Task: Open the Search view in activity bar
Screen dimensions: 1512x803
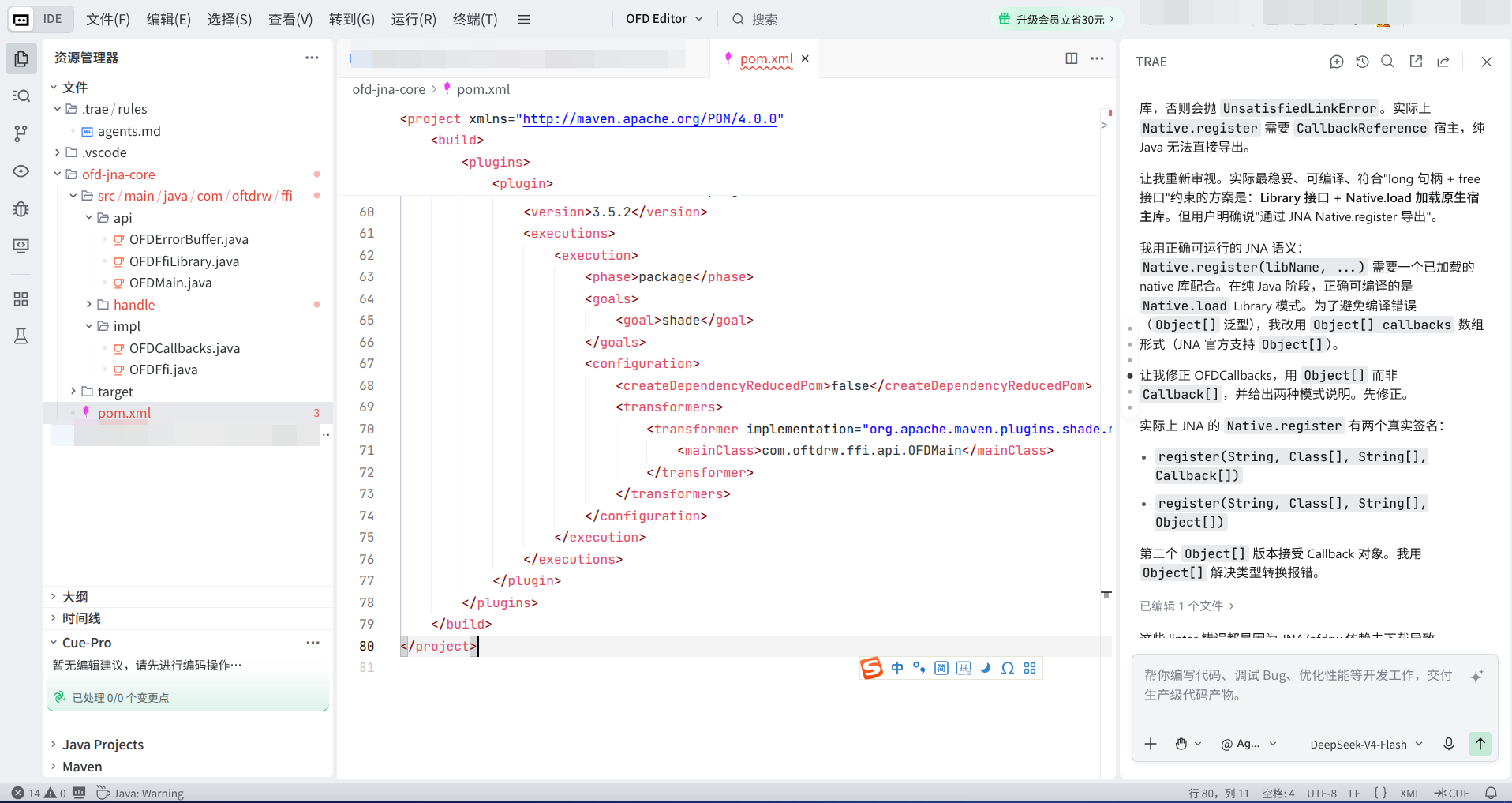Action: [x=21, y=96]
